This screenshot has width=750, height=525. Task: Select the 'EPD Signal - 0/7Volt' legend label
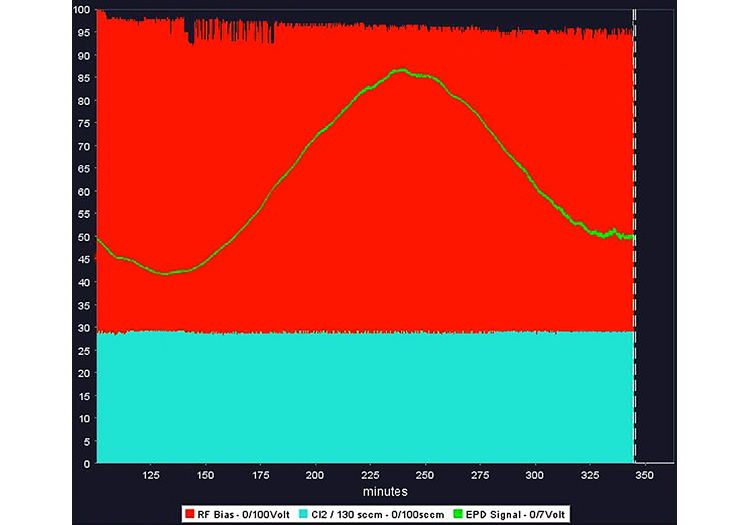point(515,514)
